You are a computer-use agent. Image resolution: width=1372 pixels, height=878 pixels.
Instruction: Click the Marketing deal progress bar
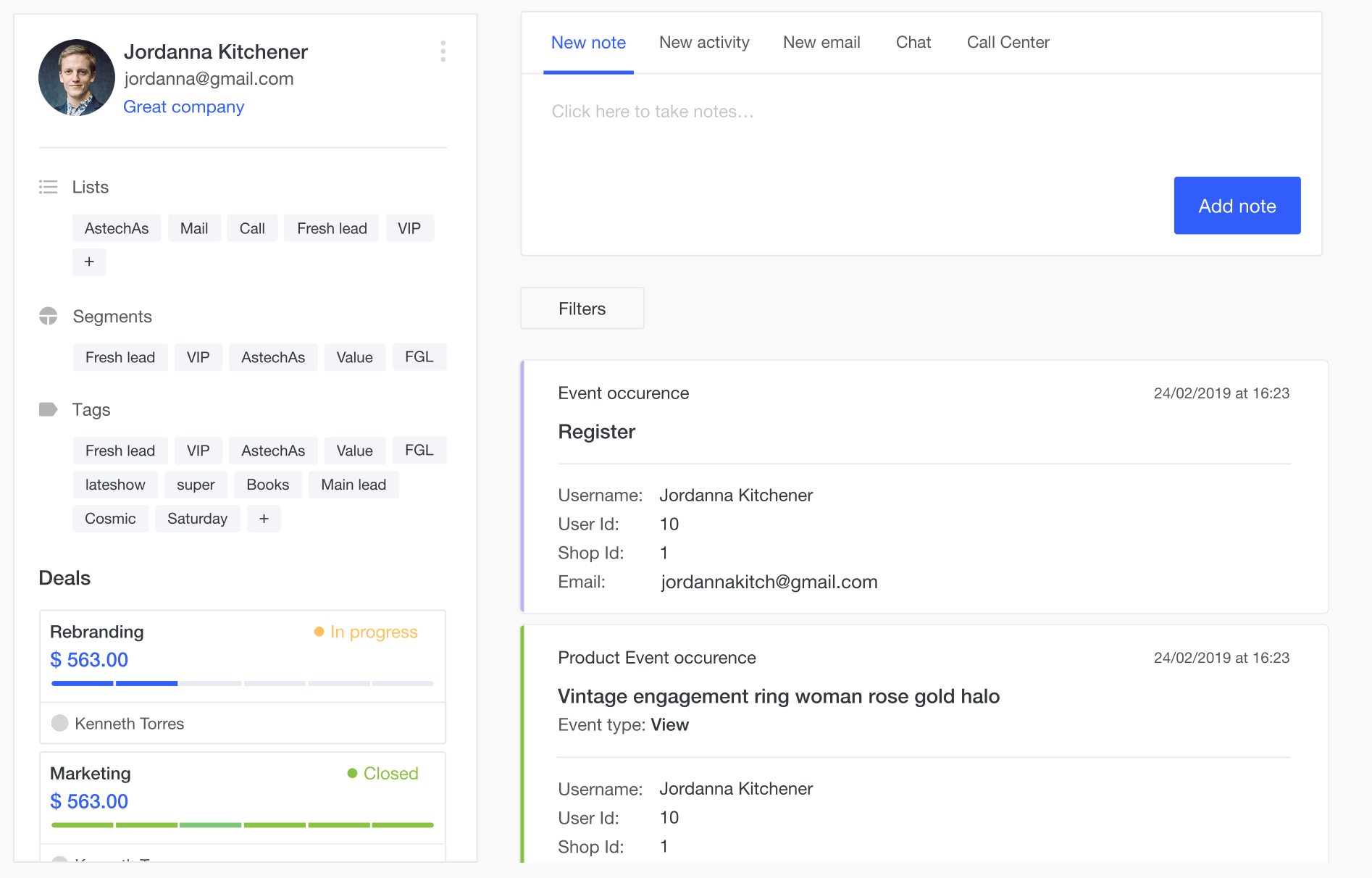[242, 824]
